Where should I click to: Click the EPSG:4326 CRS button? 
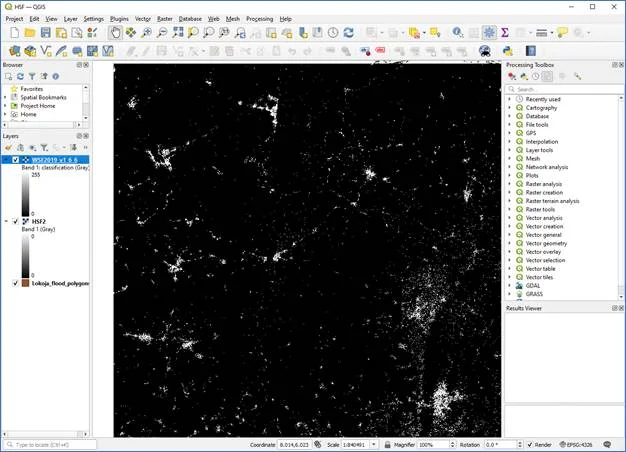tap(577, 444)
